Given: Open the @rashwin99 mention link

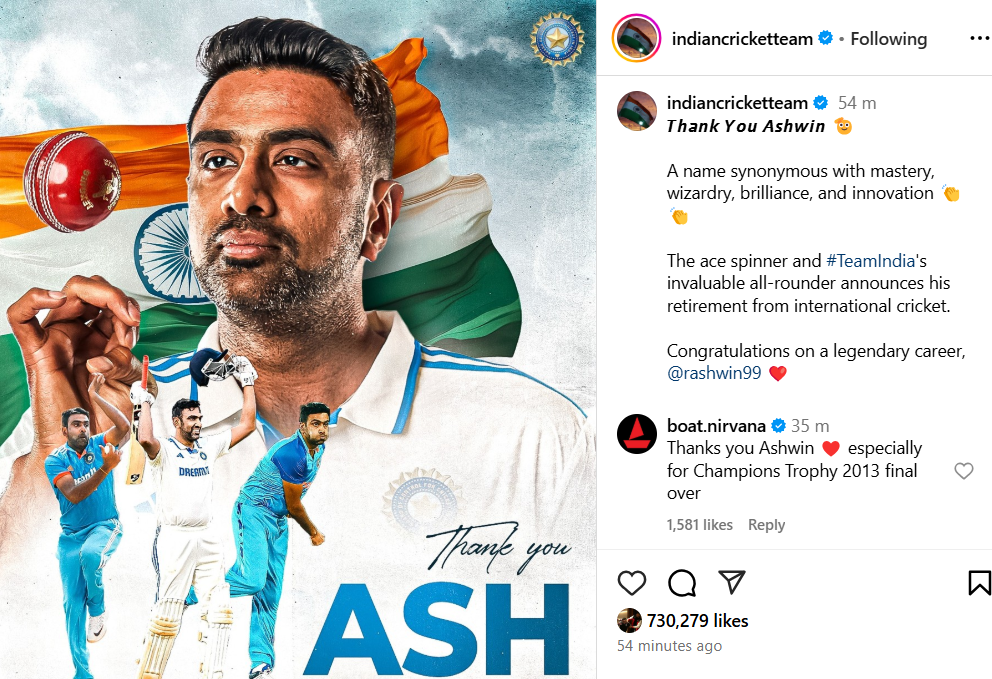Looking at the screenshot, I should [714, 373].
